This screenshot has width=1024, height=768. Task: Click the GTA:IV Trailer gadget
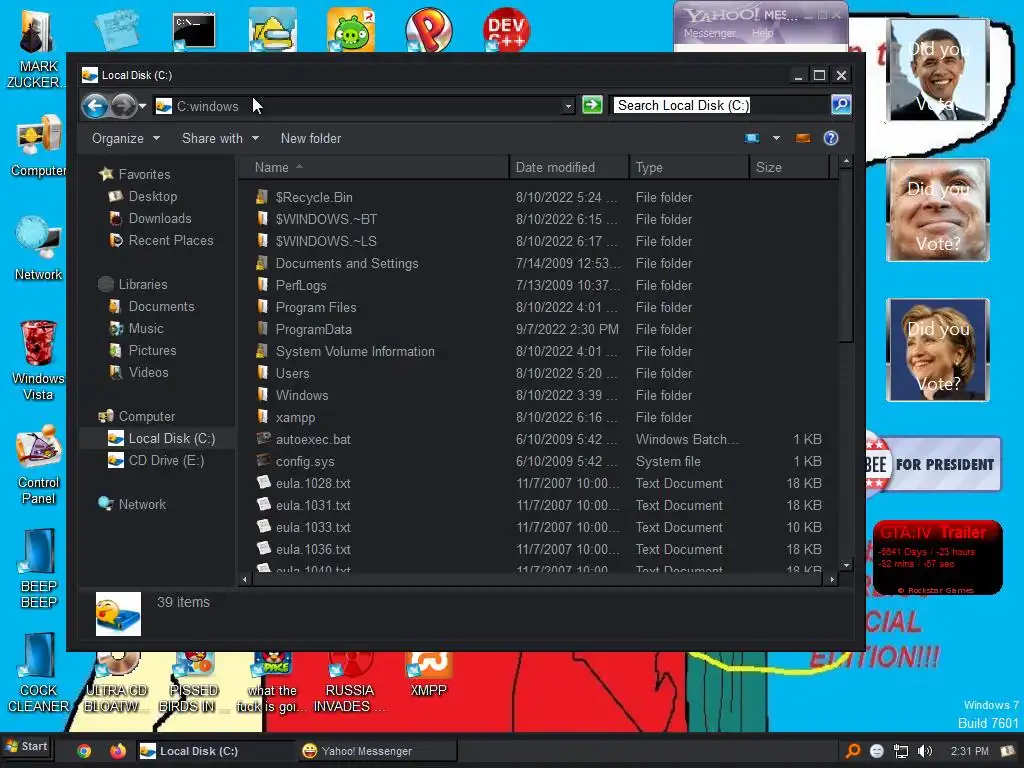938,557
